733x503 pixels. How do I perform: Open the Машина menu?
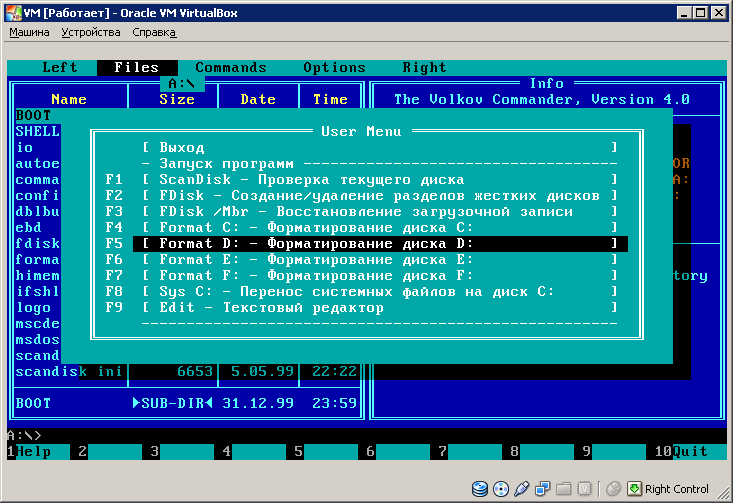[x=29, y=32]
